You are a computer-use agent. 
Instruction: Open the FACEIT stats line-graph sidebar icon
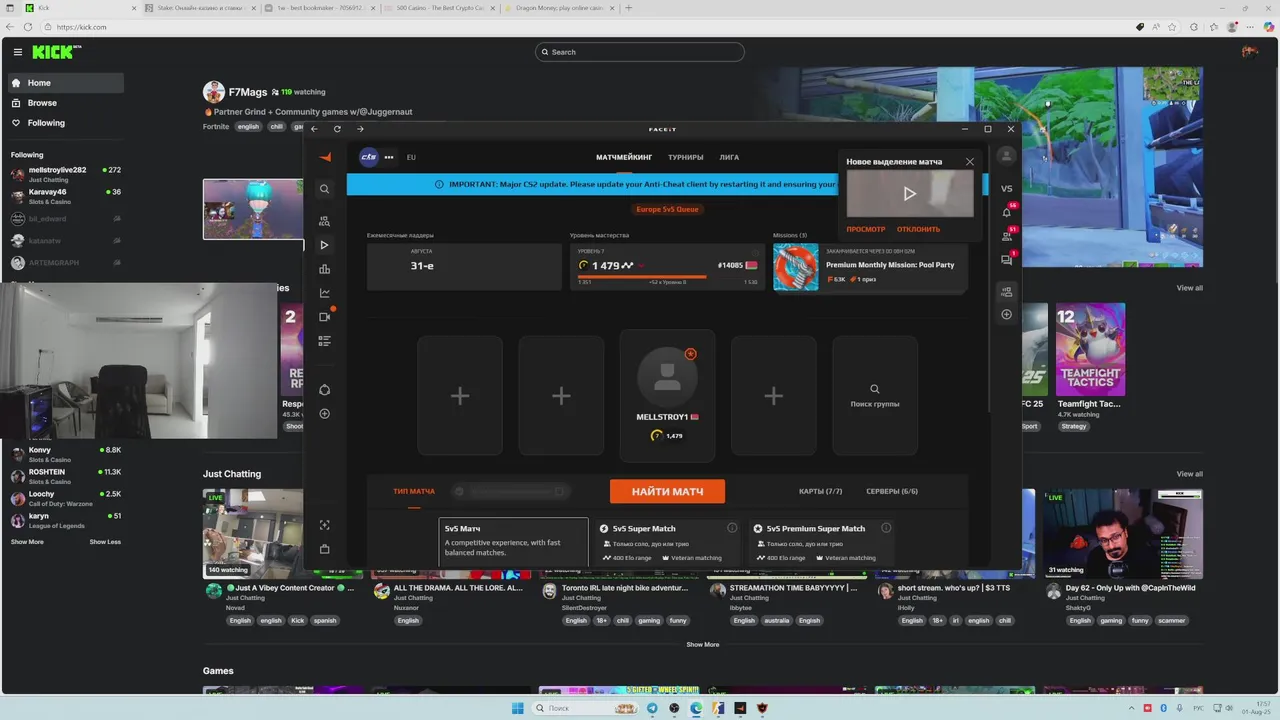324,293
